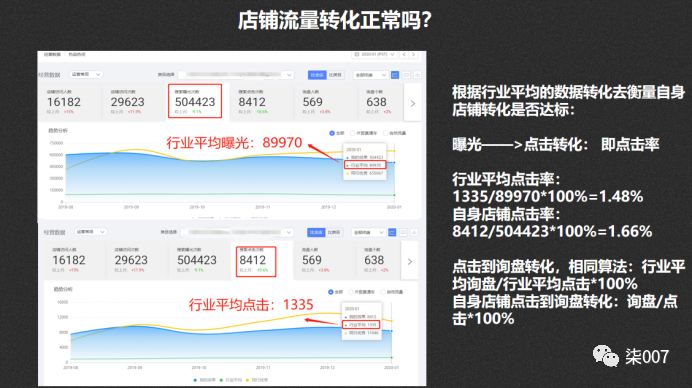Select the 569 inquiry card in clicks-chart panel
The height and width of the screenshot is (388, 692).
tap(324, 260)
